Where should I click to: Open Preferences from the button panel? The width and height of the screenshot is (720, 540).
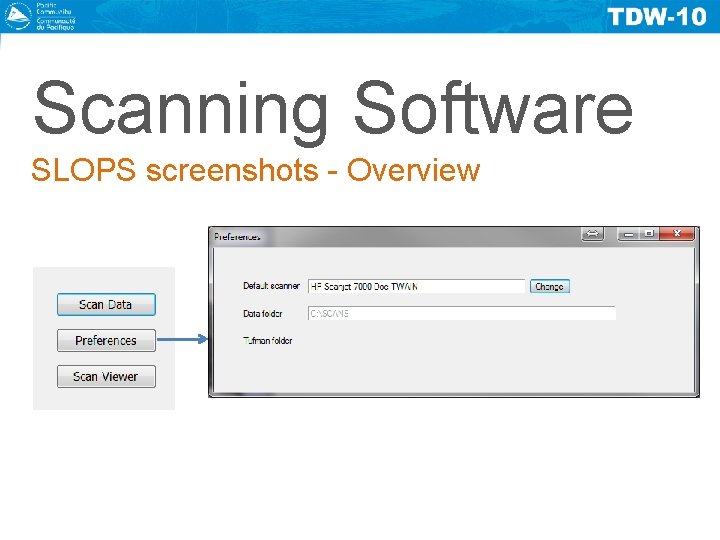pos(106,340)
